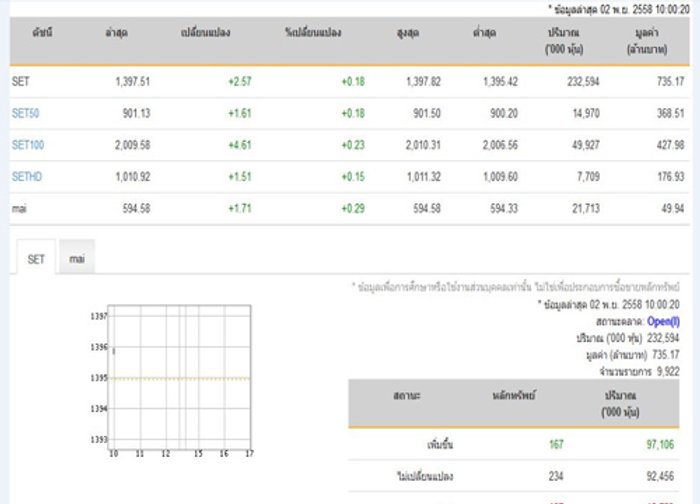Image resolution: width=700 pixels, height=504 pixels.
Task: Click SET50 high value 901.50
Action: click(427, 113)
